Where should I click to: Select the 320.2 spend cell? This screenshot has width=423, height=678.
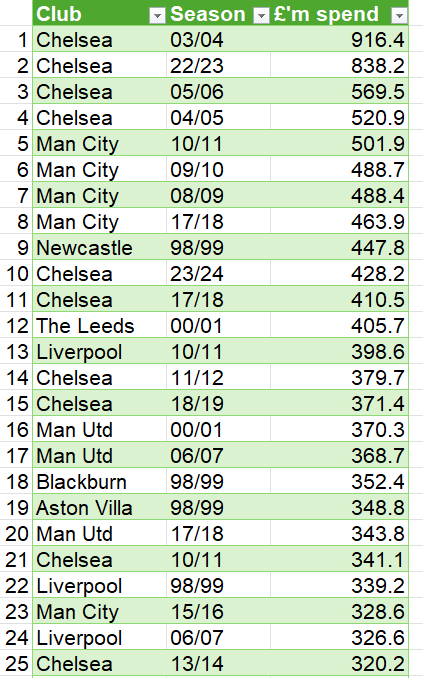pos(340,662)
